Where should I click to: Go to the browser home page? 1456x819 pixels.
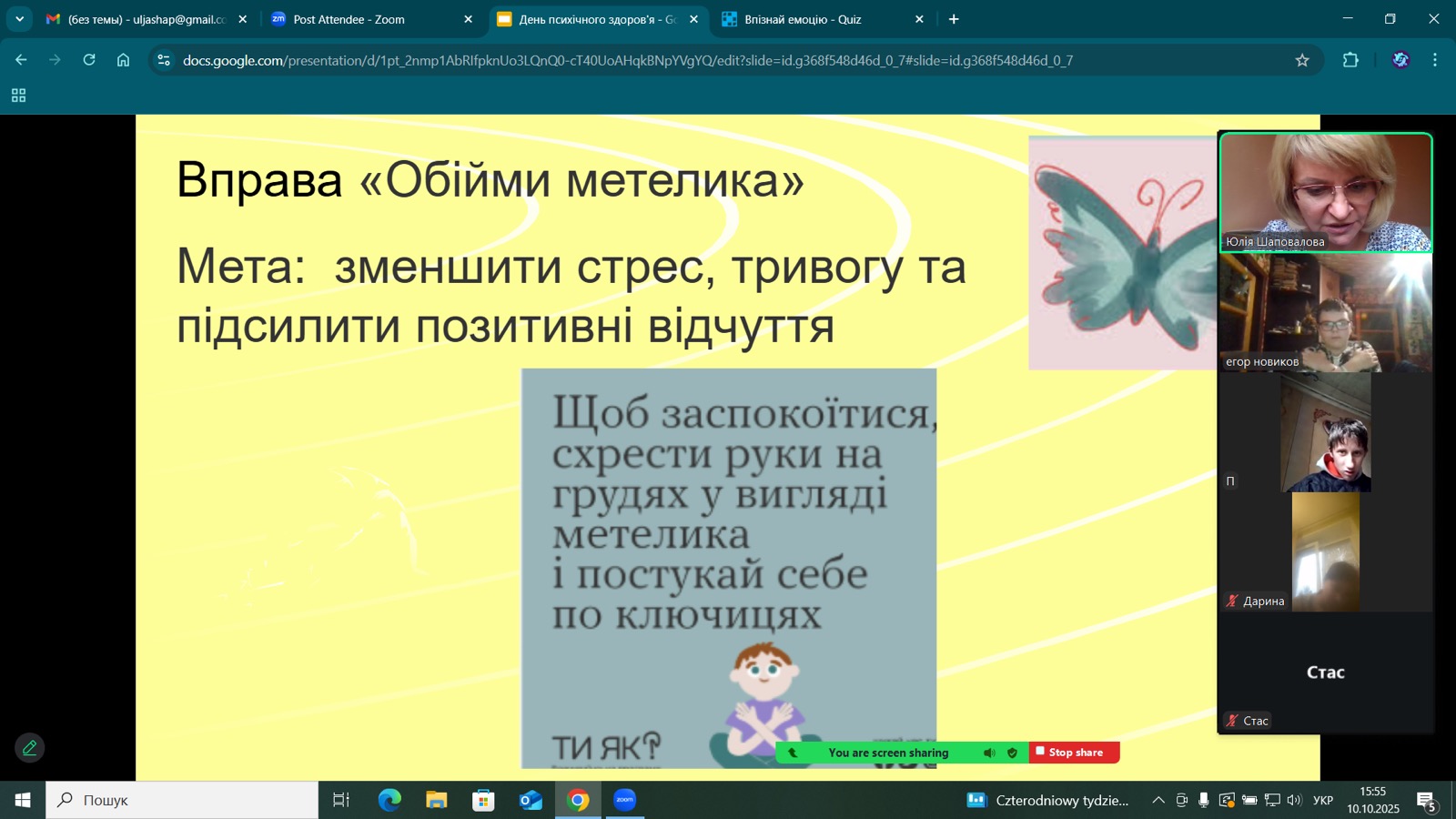pos(124,60)
